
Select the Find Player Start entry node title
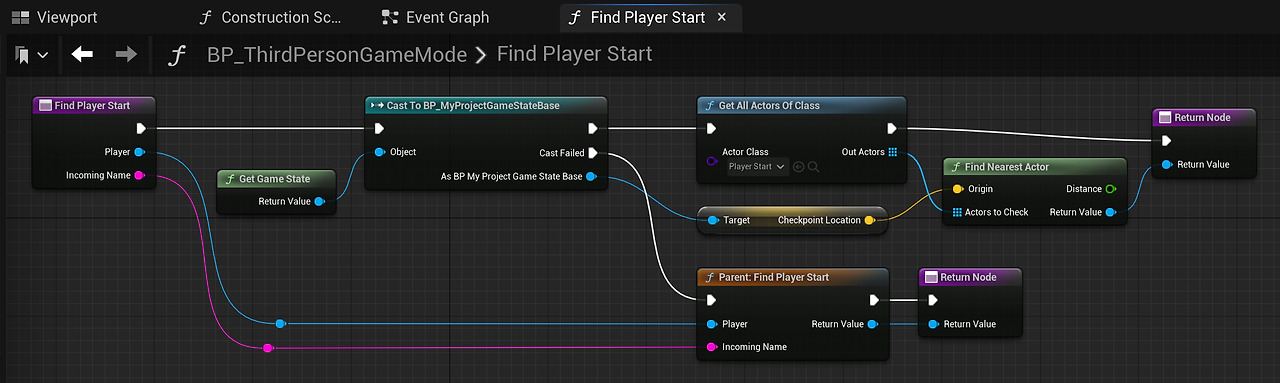tap(92, 105)
